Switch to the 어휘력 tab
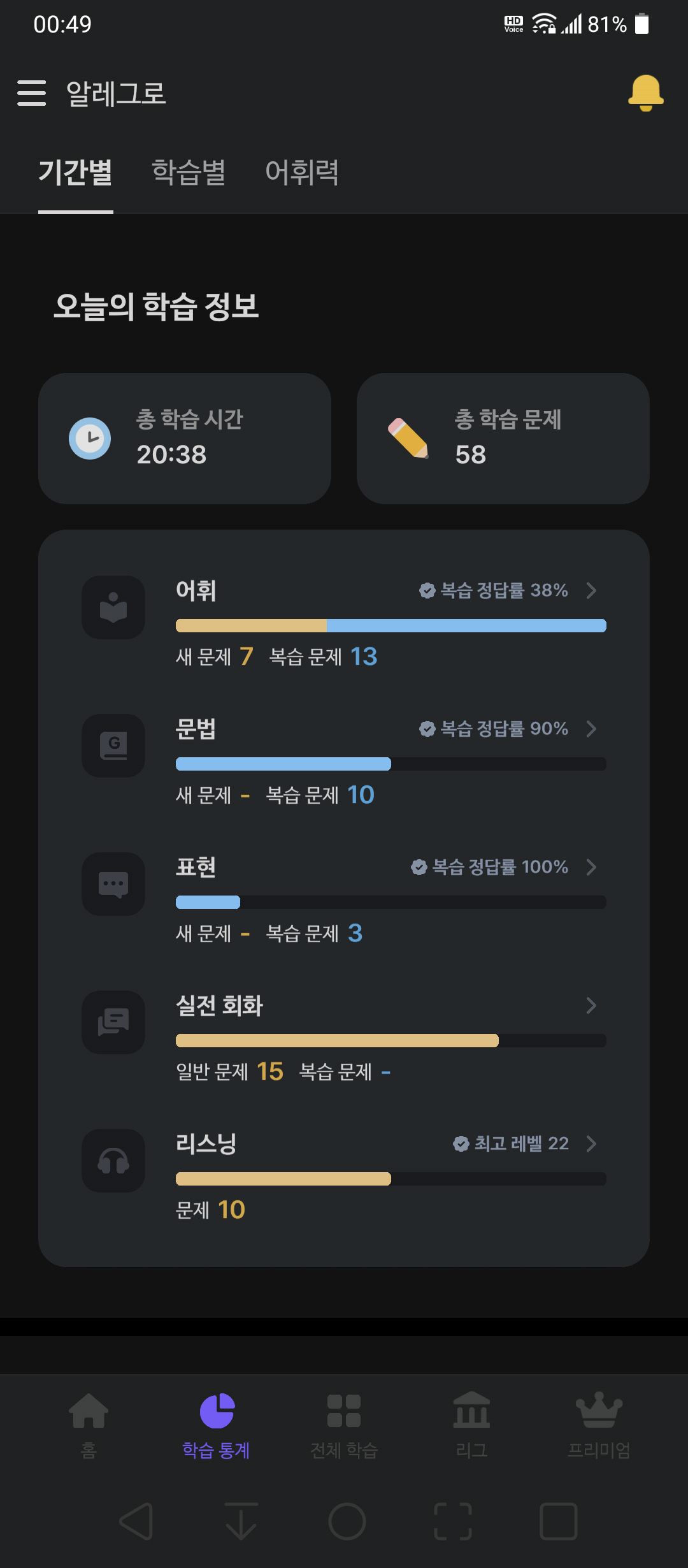 (x=302, y=172)
